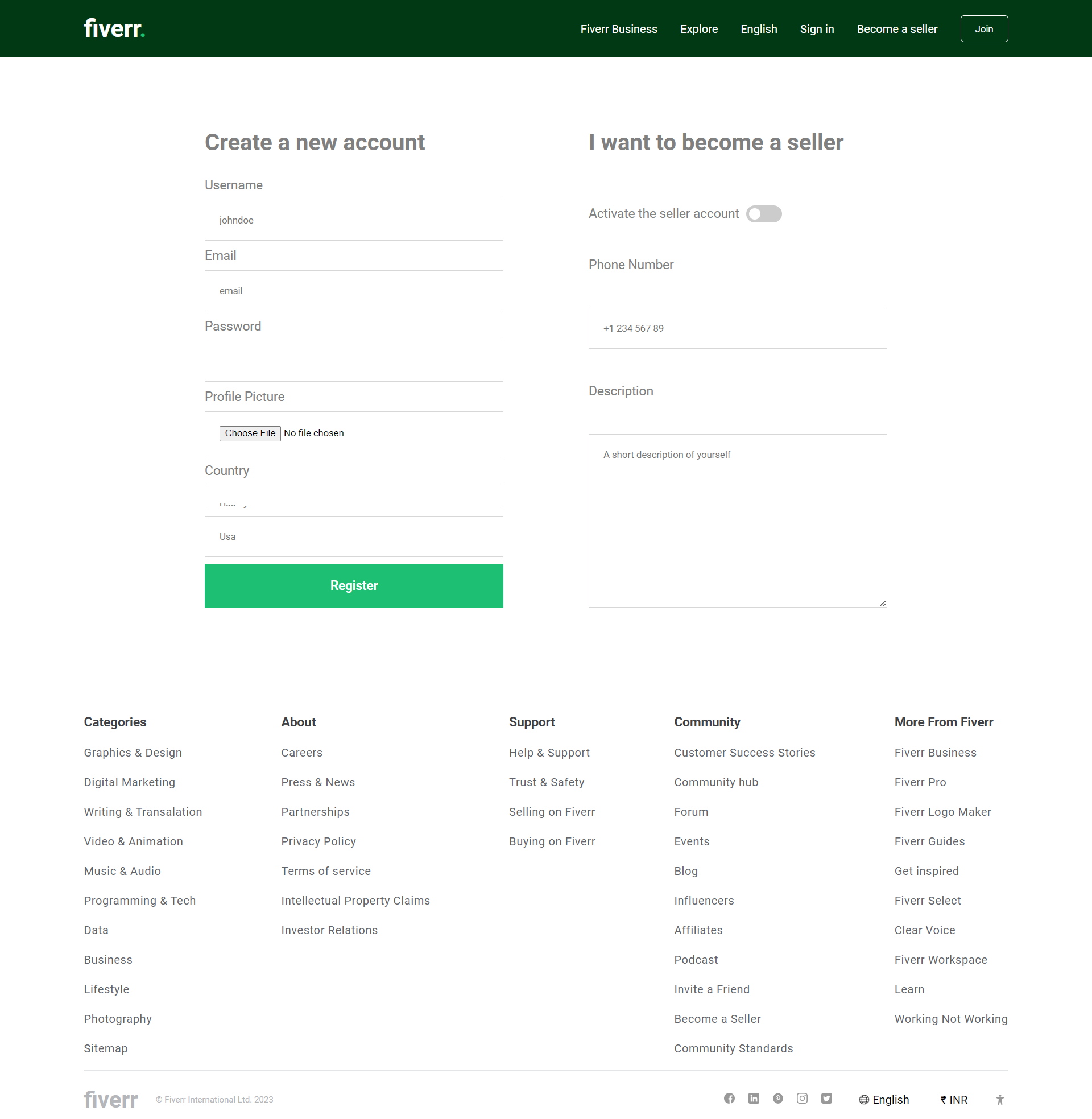1092x1119 pixels.
Task: Select the Pinterest icon
Action: [x=777, y=1099]
